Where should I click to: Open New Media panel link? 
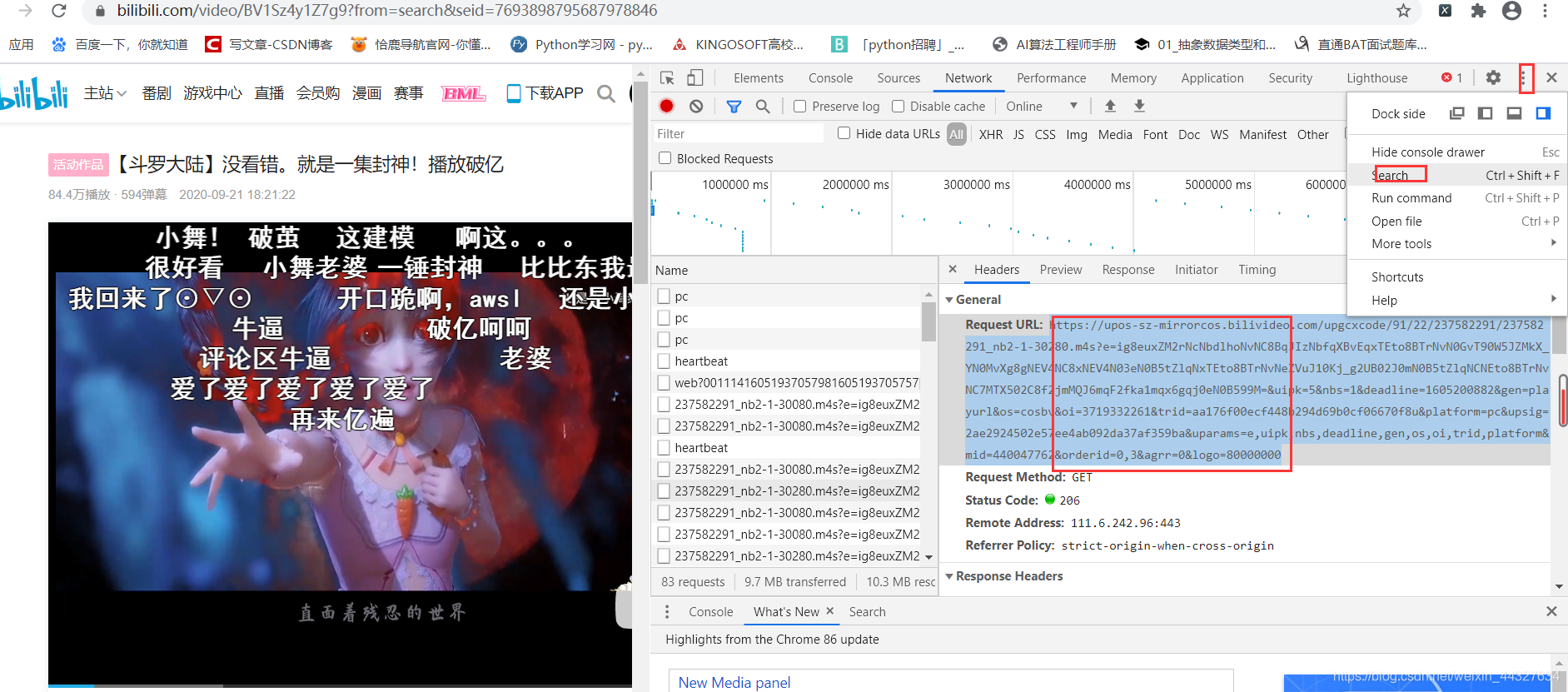coord(734,683)
